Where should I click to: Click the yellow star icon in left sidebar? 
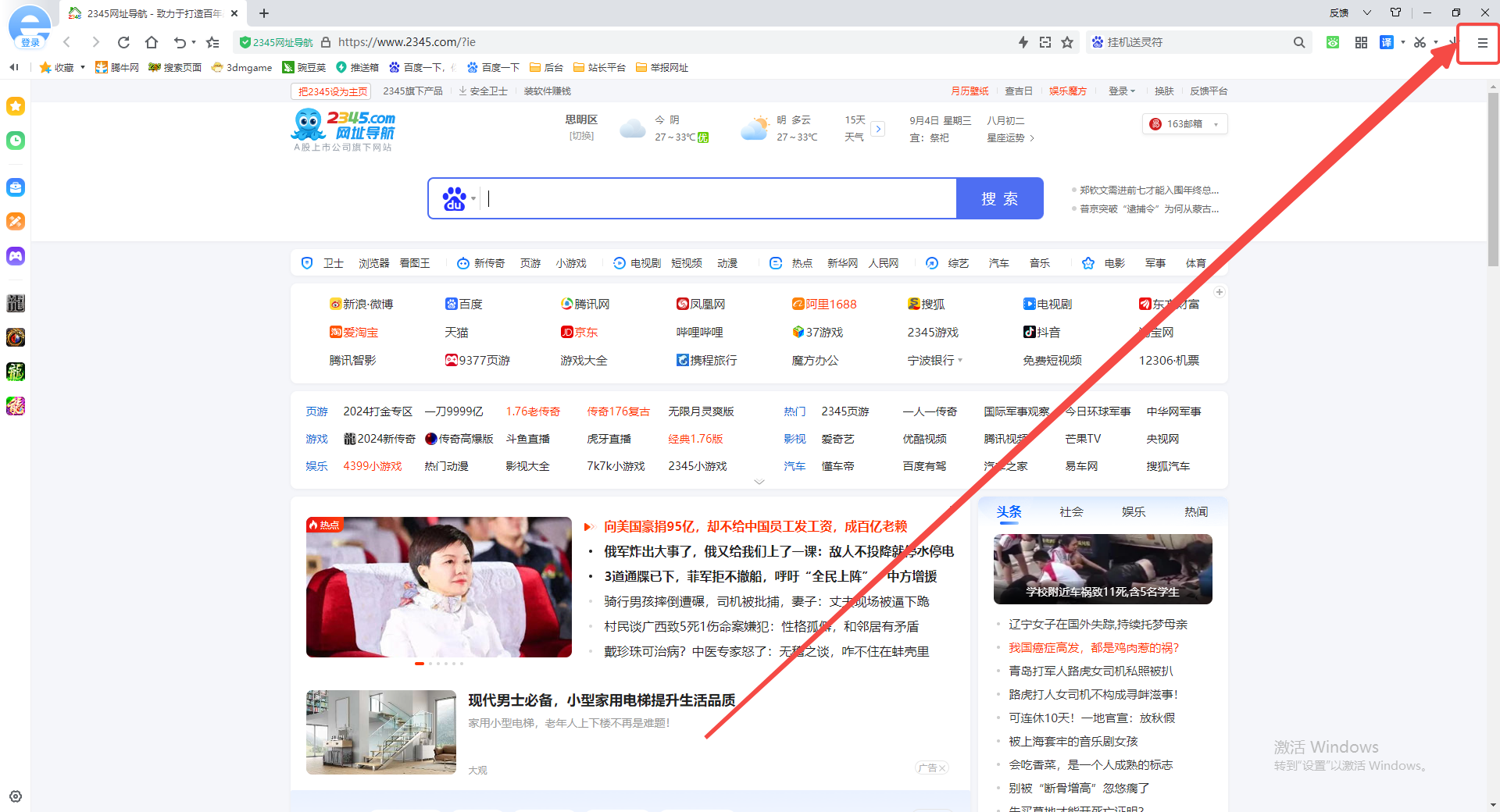click(x=16, y=106)
